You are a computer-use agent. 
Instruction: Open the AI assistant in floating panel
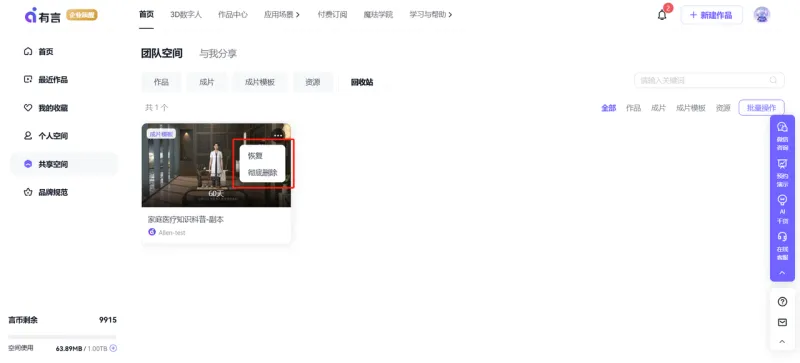(x=782, y=209)
